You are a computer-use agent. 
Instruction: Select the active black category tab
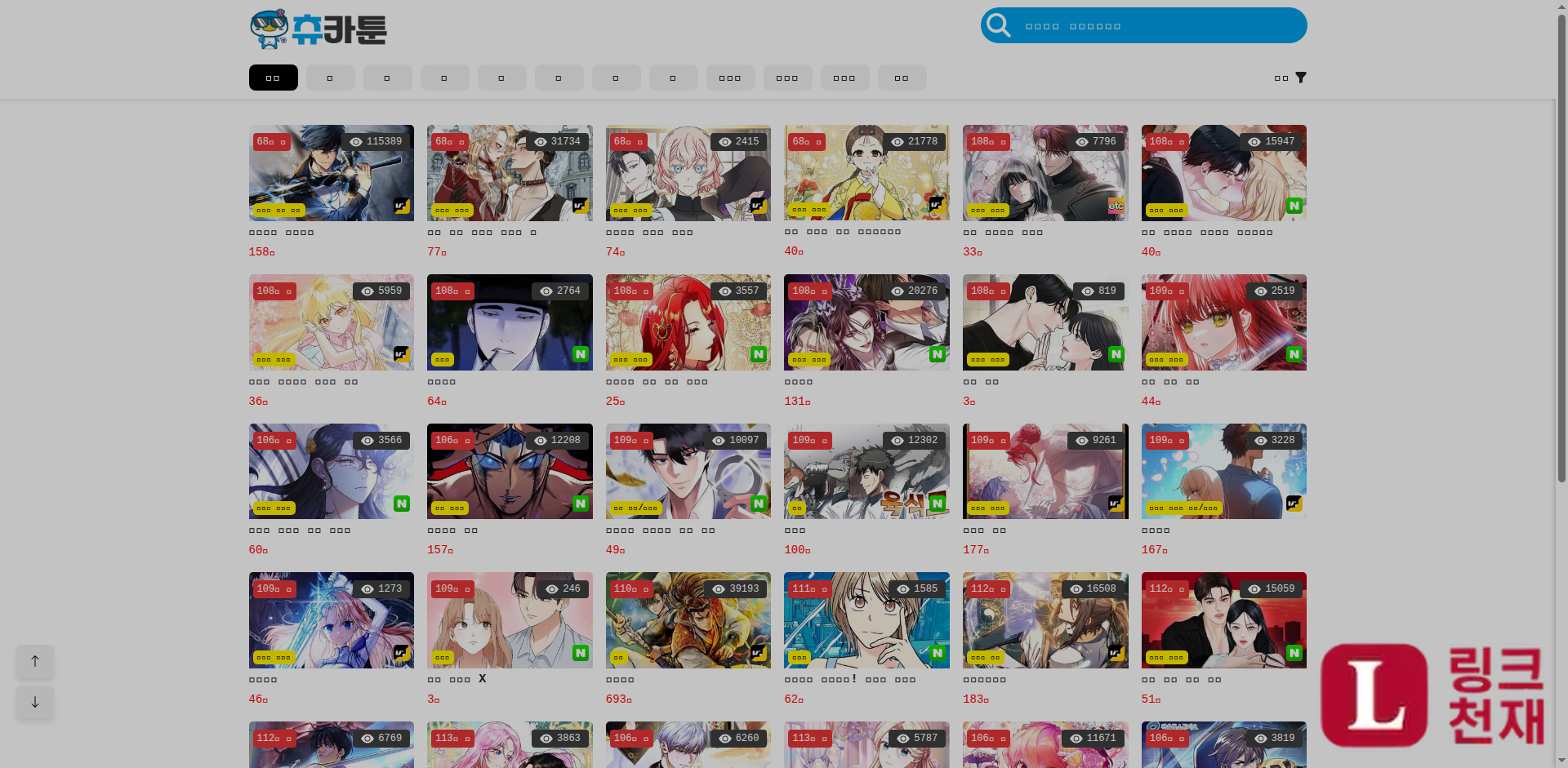[x=273, y=78]
